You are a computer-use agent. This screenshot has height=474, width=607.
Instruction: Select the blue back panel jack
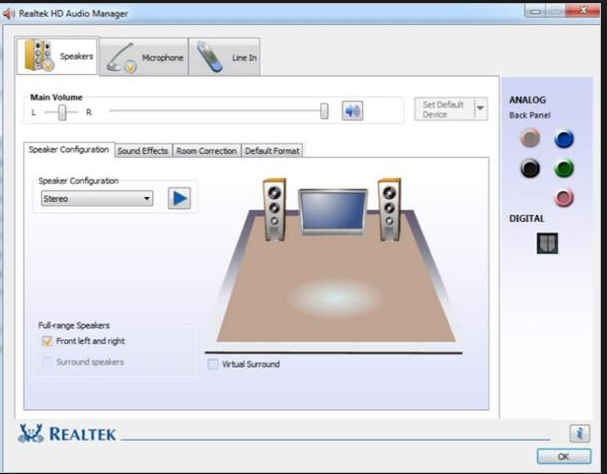(564, 139)
